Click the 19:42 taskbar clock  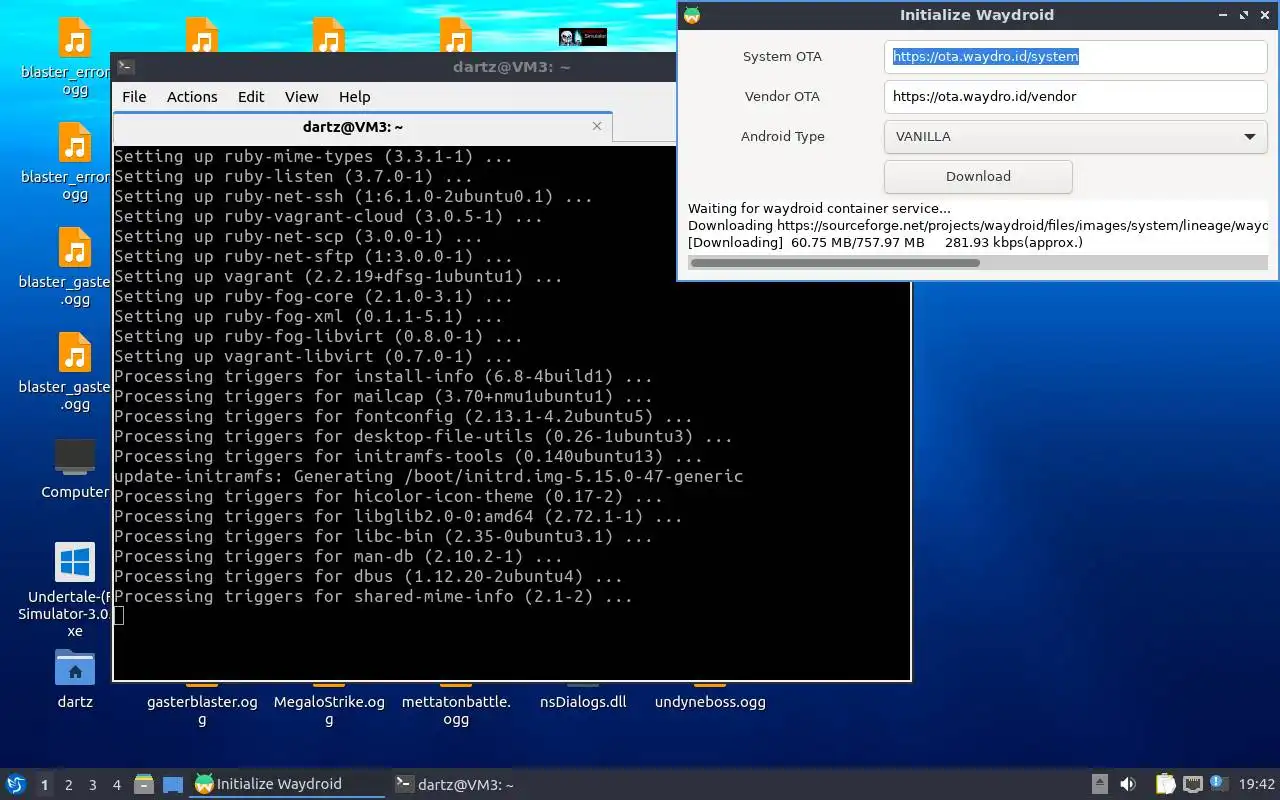point(1257,784)
